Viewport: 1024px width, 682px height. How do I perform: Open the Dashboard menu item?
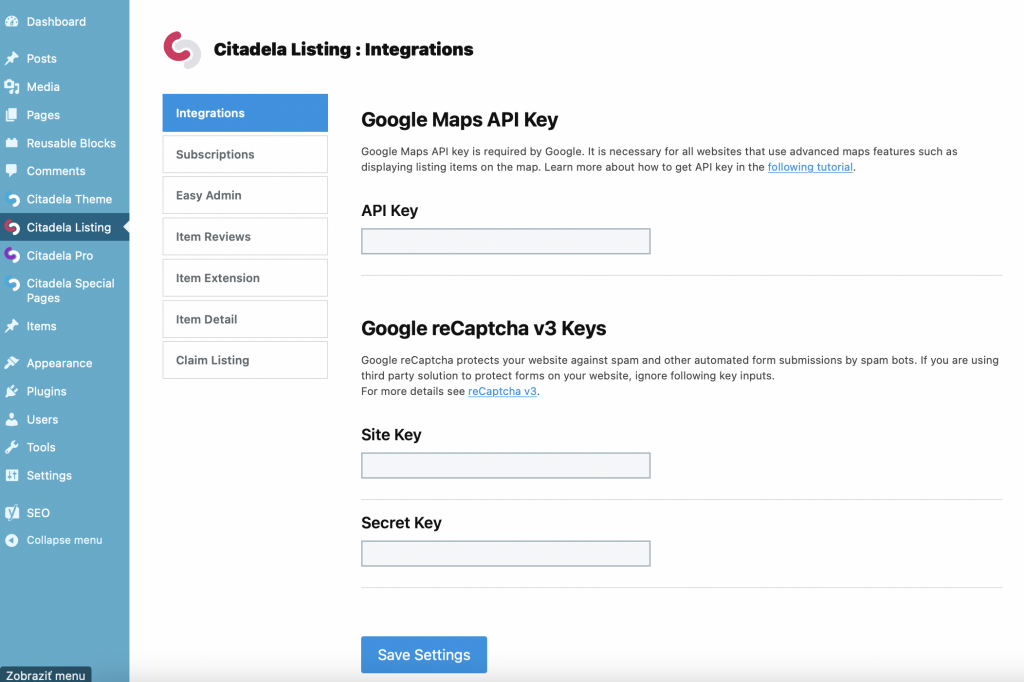point(56,22)
